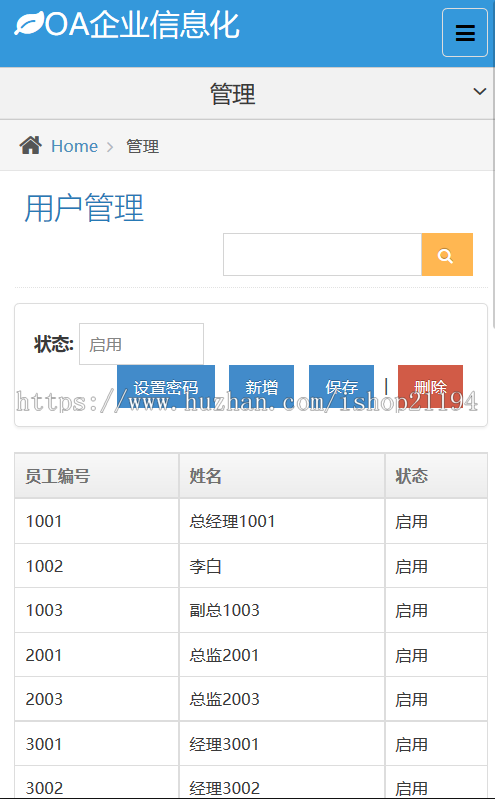
Task: Click the orange search magnifier button
Action: click(x=447, y=255)
